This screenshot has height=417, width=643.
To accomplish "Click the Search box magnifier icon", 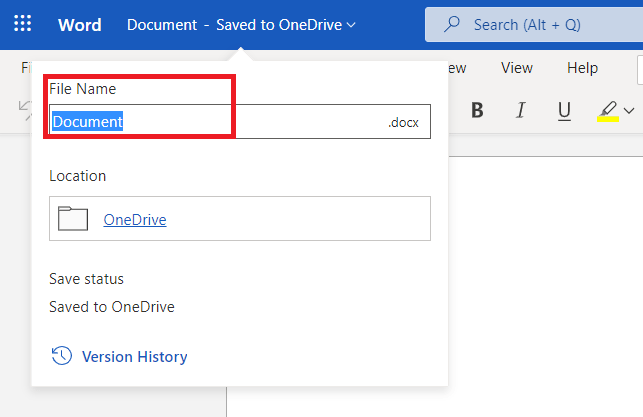I will click(x=452, y=24).
